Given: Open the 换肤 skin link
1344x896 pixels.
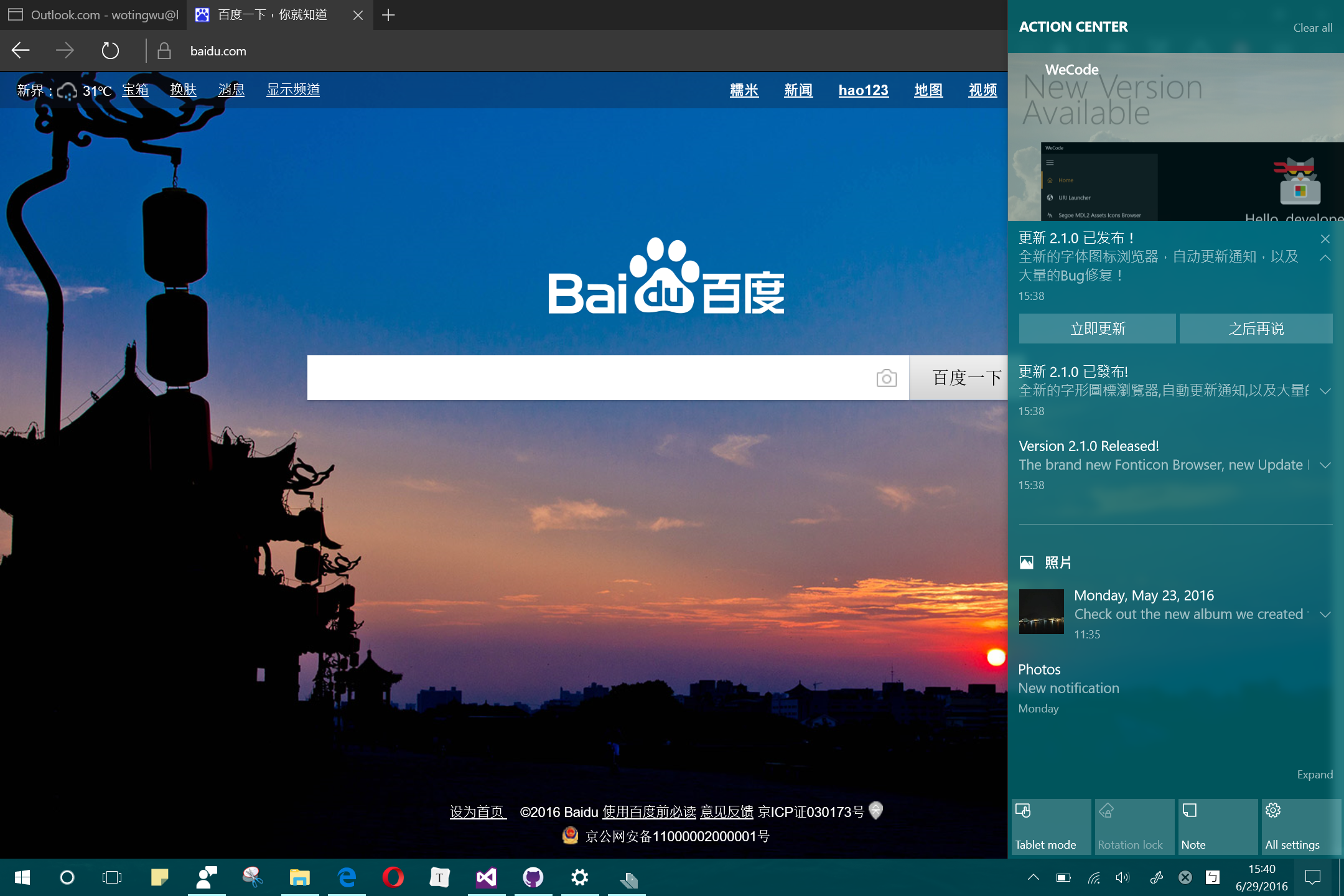Looking at the screenshot, I should point(183,90).
